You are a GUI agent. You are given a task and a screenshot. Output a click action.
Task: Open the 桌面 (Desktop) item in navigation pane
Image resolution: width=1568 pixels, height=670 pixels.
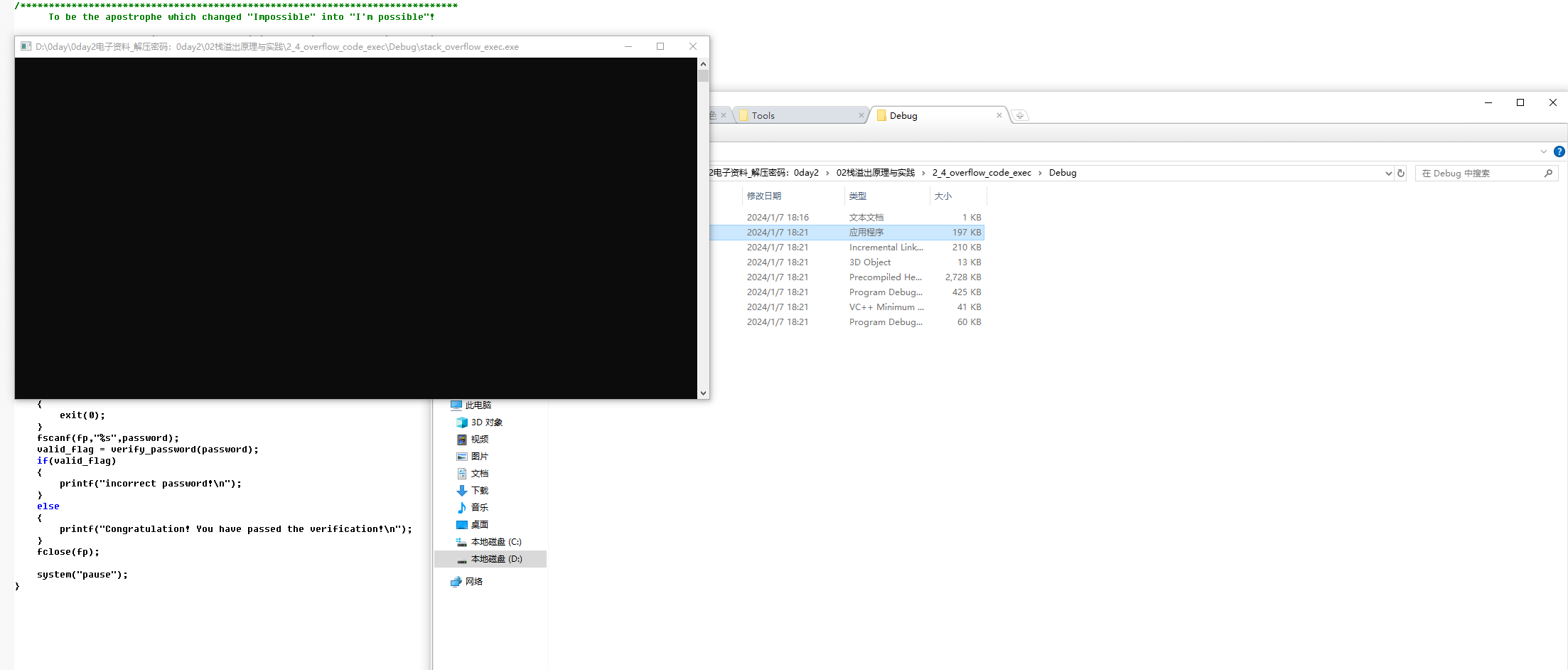coord(478,524)
